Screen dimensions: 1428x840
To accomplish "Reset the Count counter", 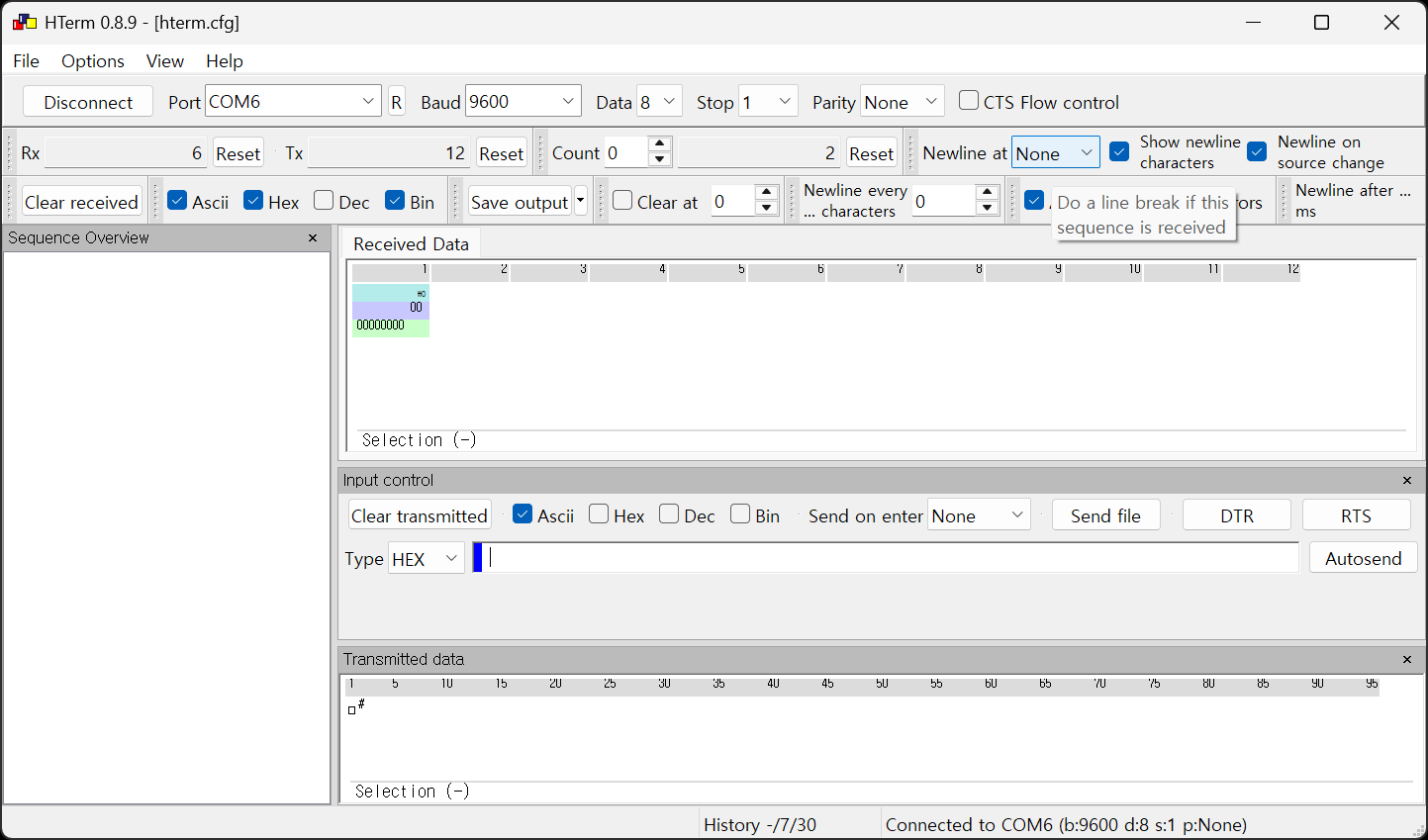I will [x=872, y=153].
